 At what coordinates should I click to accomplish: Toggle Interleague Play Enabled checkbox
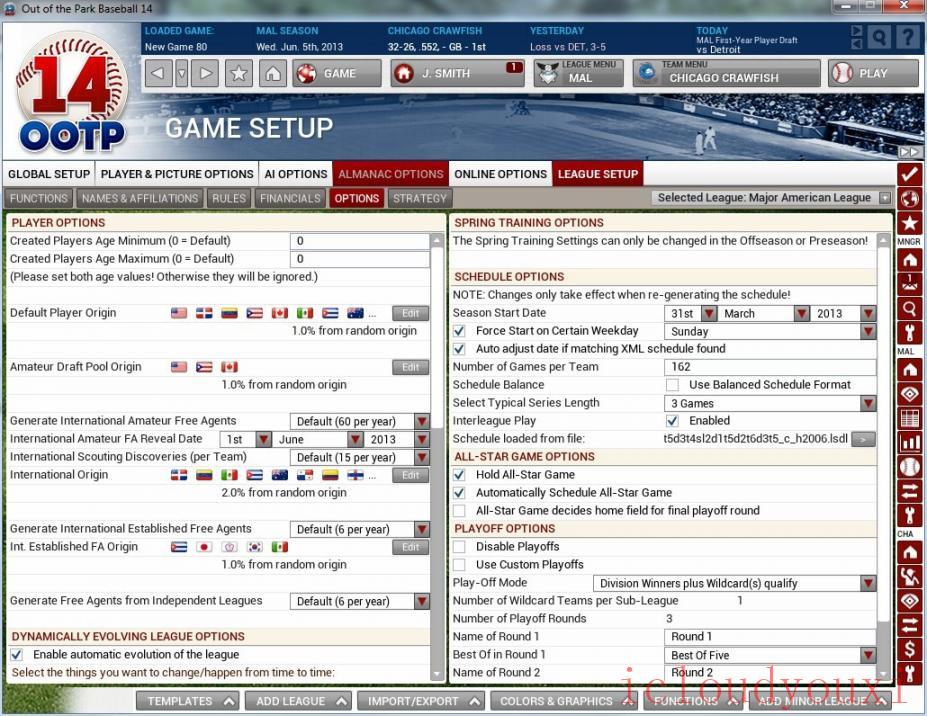click(672, 421)
